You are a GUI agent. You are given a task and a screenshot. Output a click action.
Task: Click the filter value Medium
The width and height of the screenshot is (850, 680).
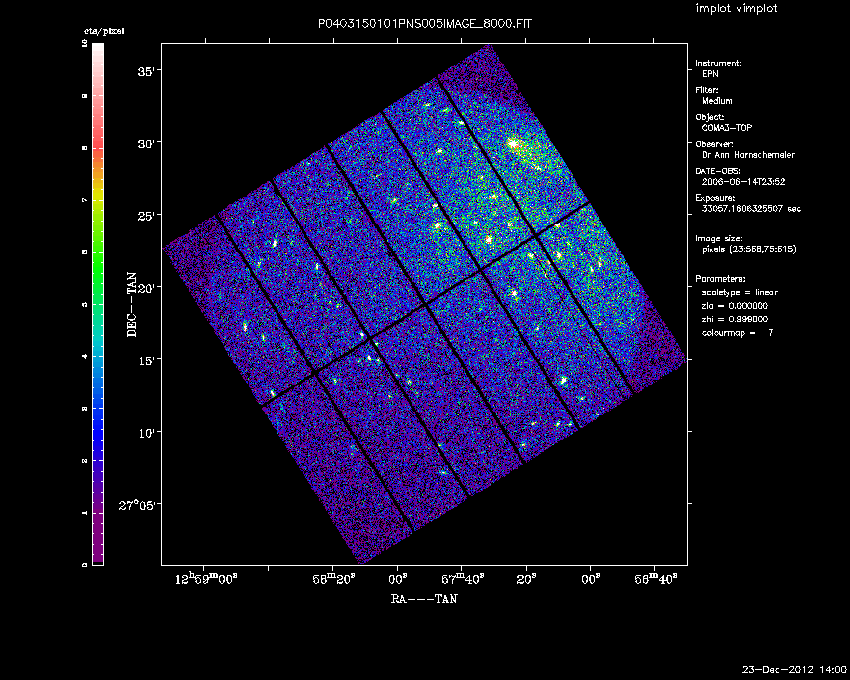(x=717, y=101)
